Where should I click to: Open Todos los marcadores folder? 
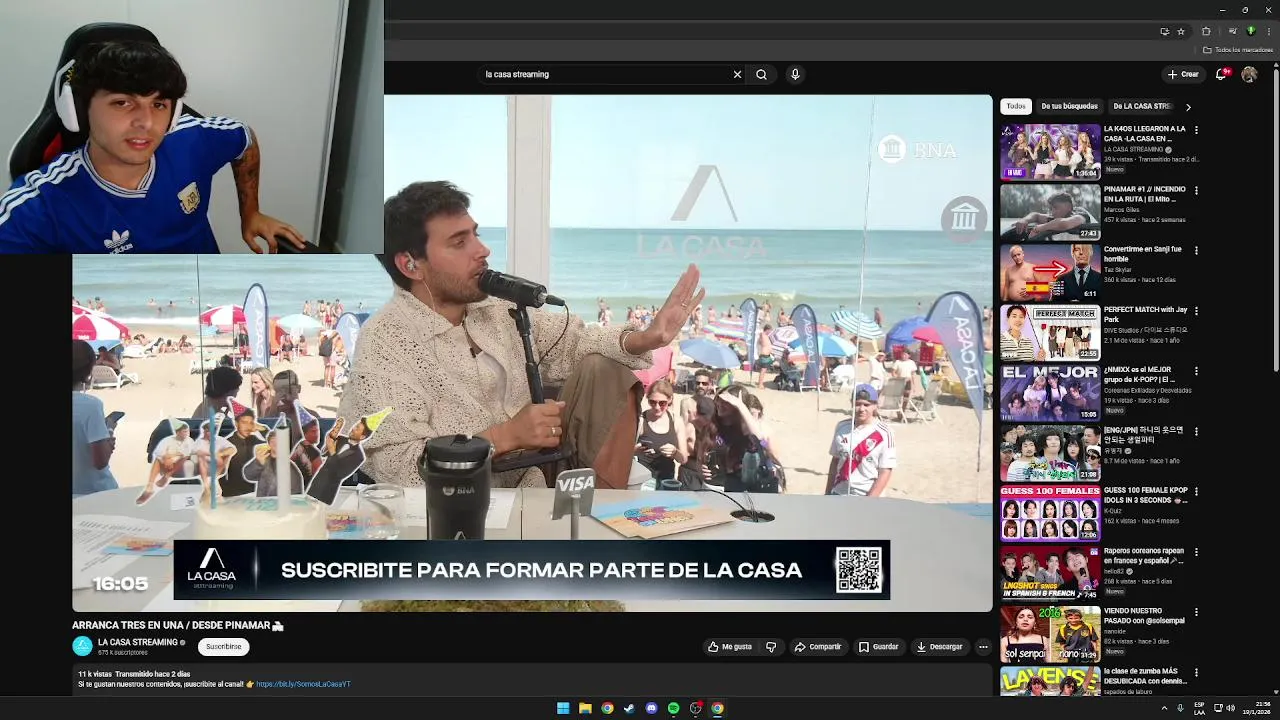pos(1238,49)
